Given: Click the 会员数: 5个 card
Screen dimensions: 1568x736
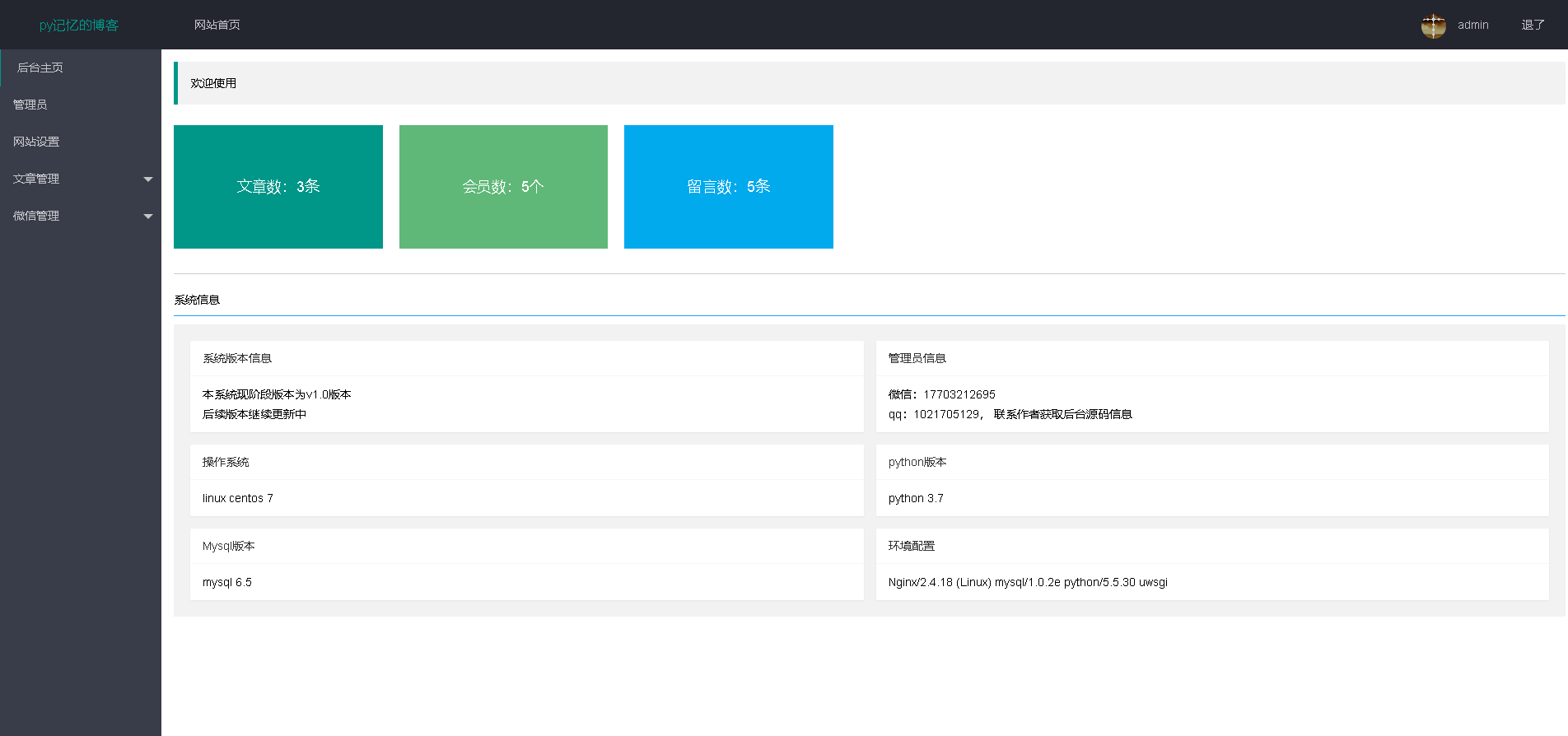Looking at the screenshot, I should tap(503, 187).
